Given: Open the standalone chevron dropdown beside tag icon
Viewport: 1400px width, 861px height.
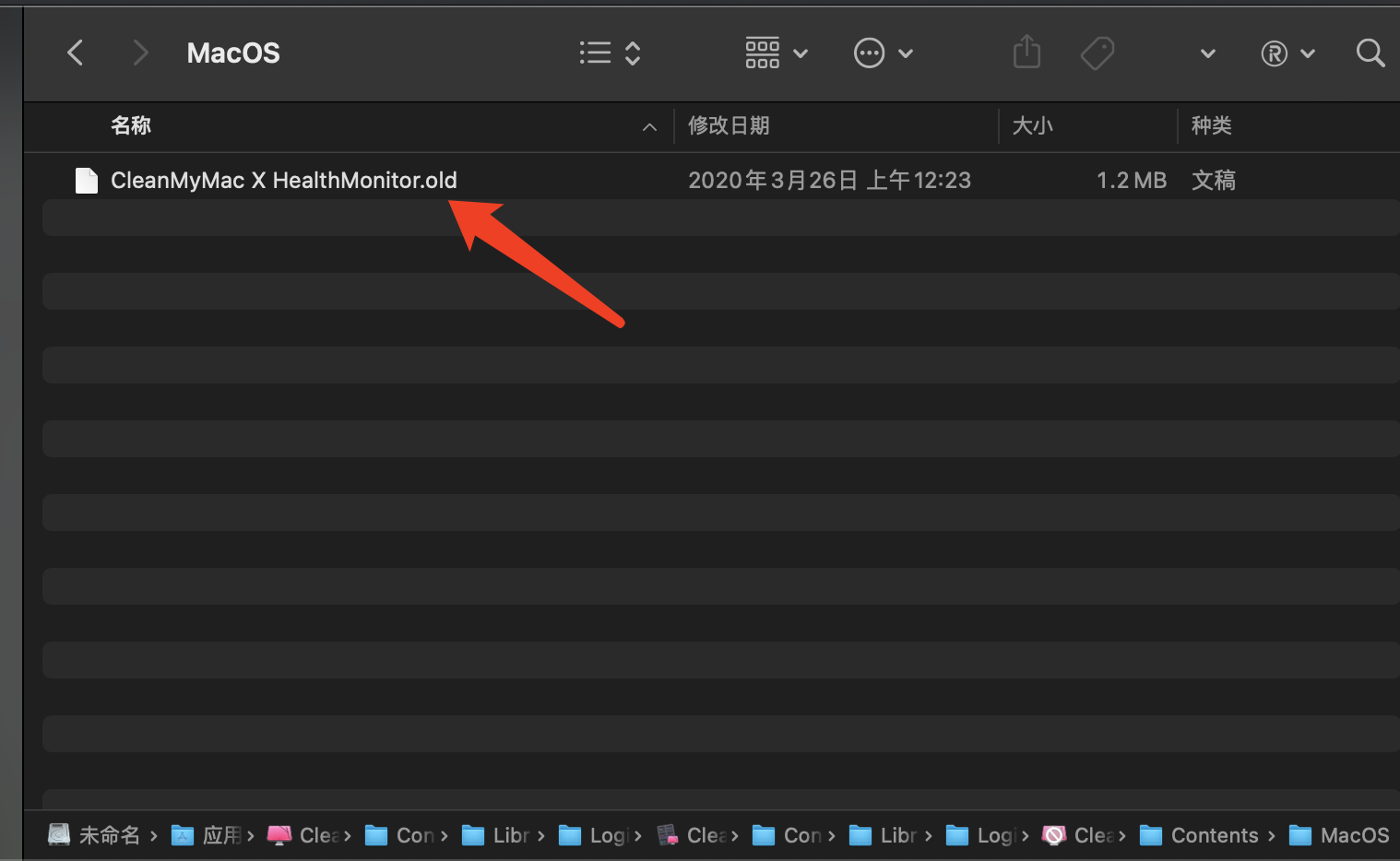Looking at the screenshot, I should [1207, 53].
